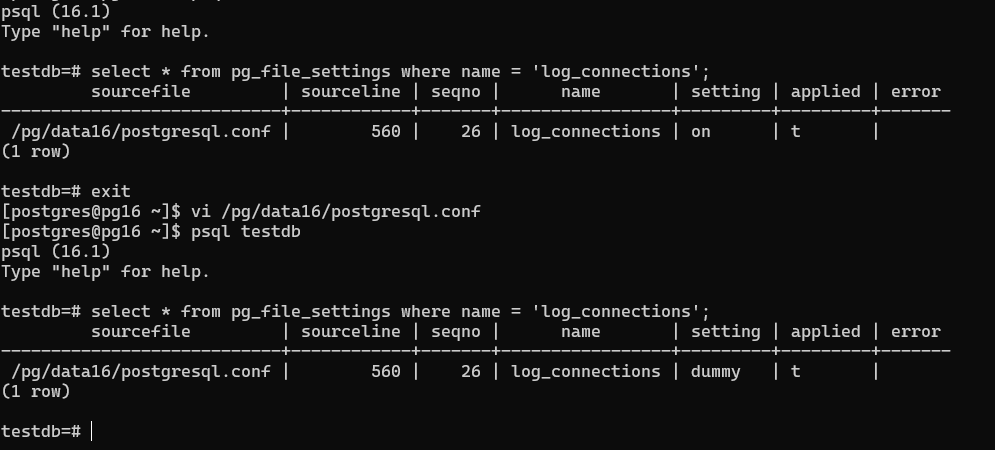The height and width of the screenshot is (450, 995).
Task: Click the 'sourceline' header in second result
Action: tap(350, 331)
